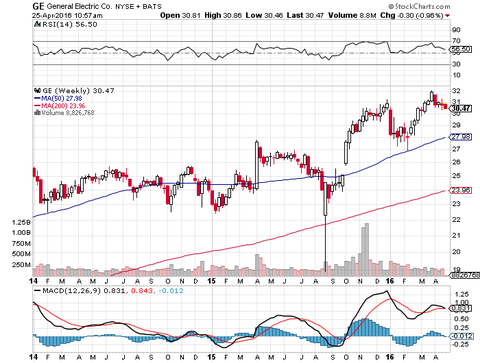The height and width of the screenshot is (363, 480).
Task: Click the 16 year marker on price axis
Action: click(x=390, y=281)
